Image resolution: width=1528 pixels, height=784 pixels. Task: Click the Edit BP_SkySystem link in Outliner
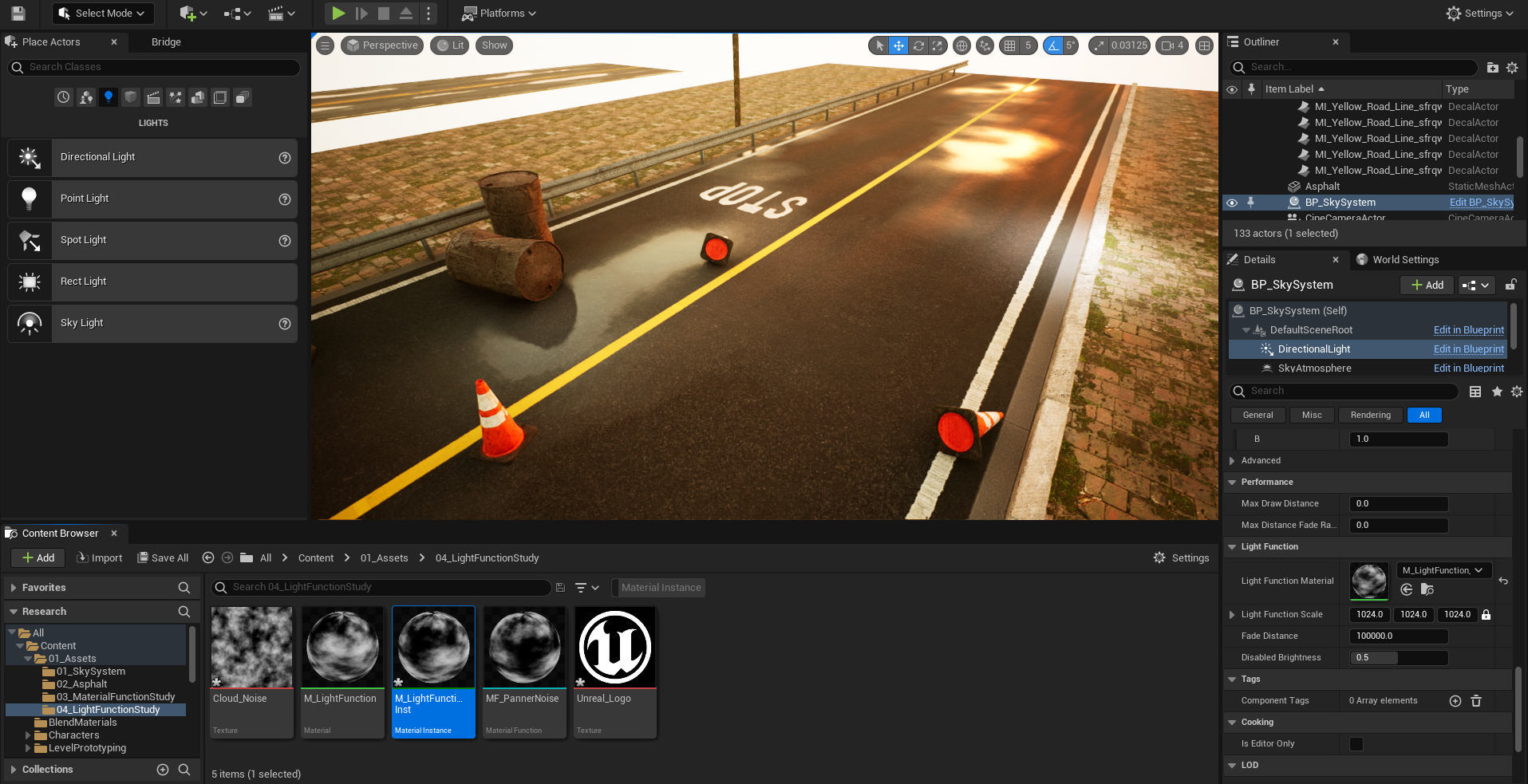tap(1481, 203)
